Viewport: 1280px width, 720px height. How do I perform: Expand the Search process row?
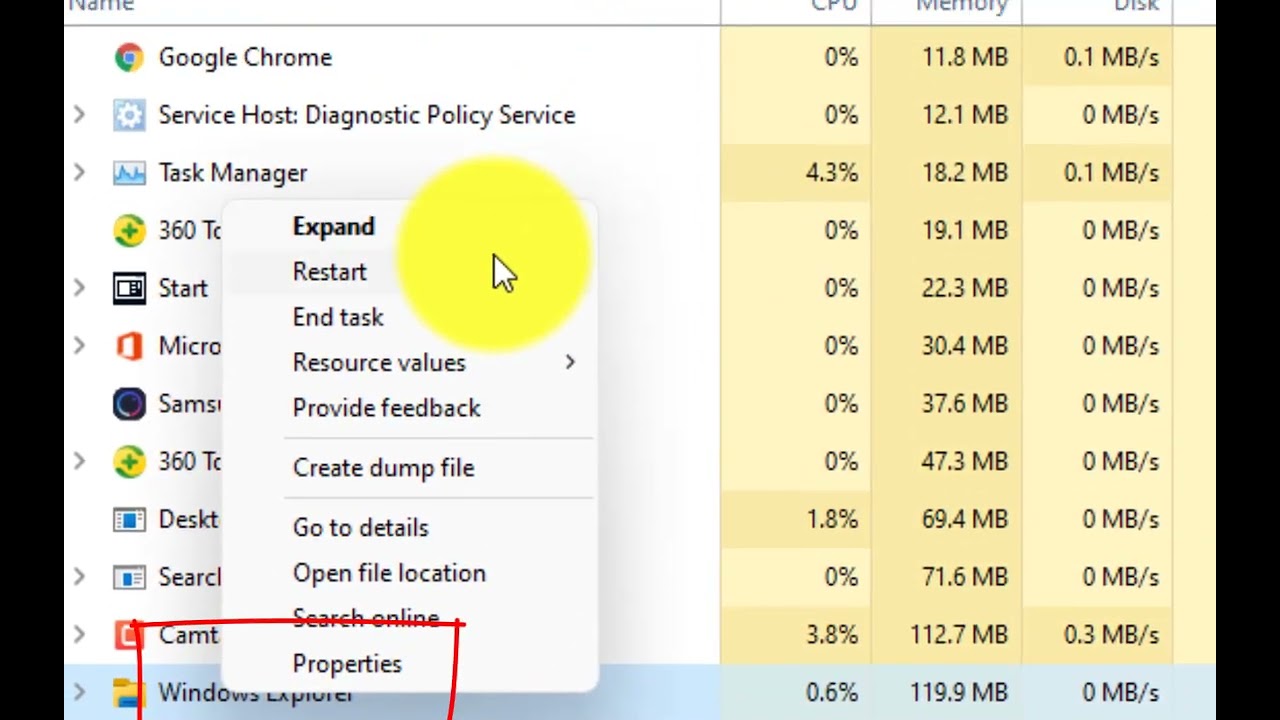pyautogui.click(x=79, y=577)
